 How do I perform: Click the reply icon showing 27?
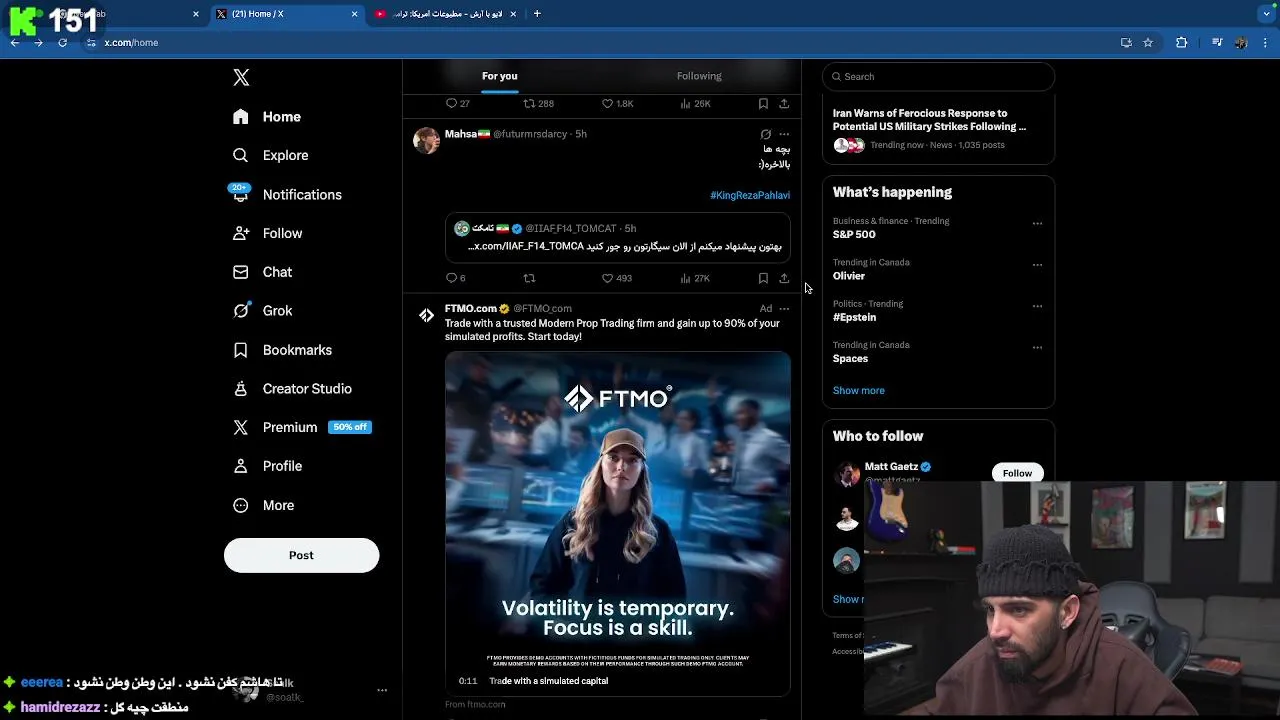click(457, 103)
